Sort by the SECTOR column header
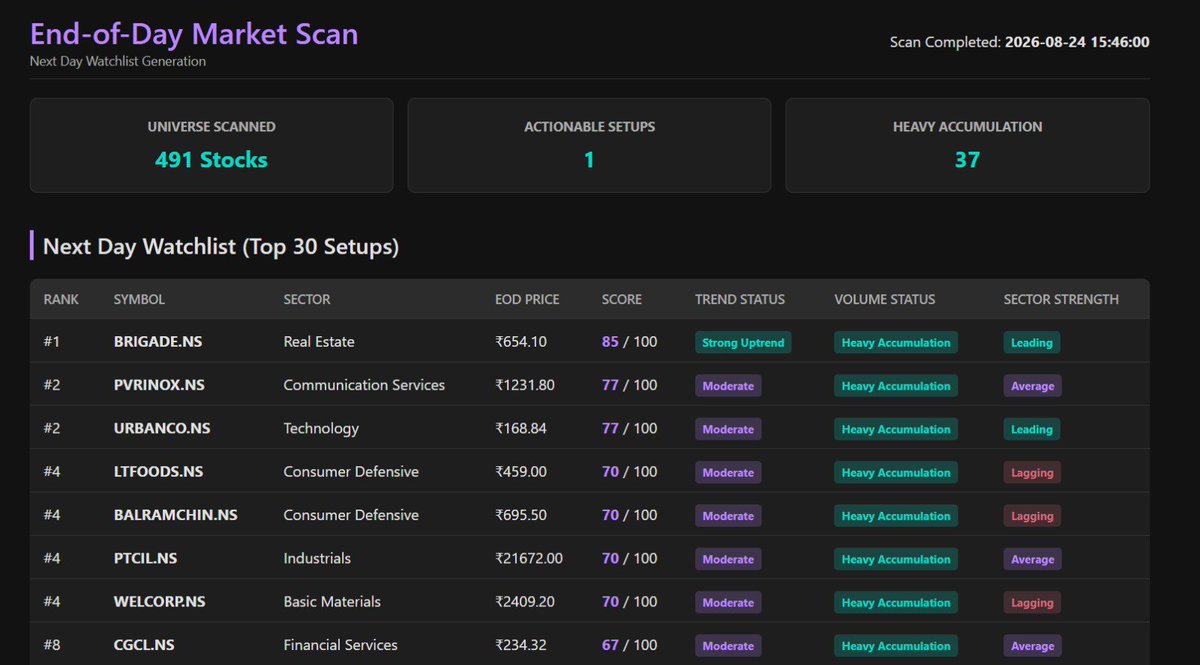The height and width of the screenshot is (665, 1200). click(307, 299)
